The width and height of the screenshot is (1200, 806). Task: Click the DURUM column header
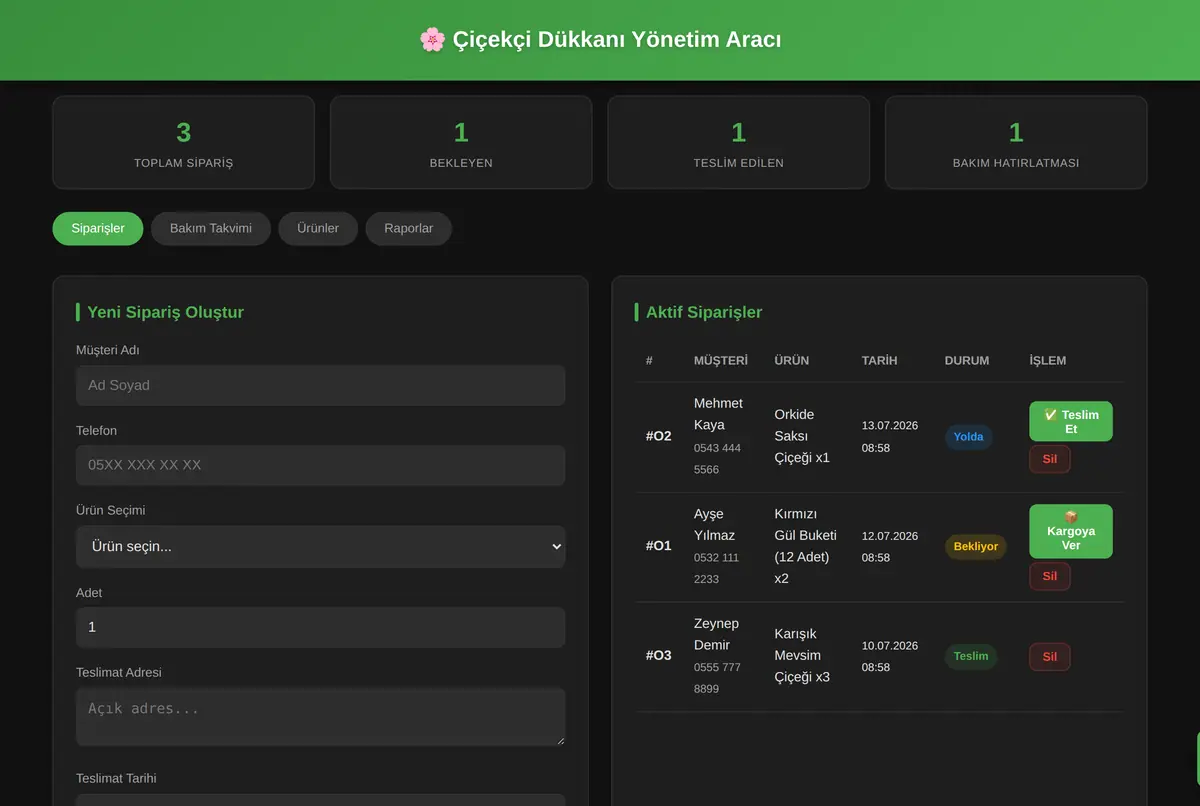coord(967,360)
